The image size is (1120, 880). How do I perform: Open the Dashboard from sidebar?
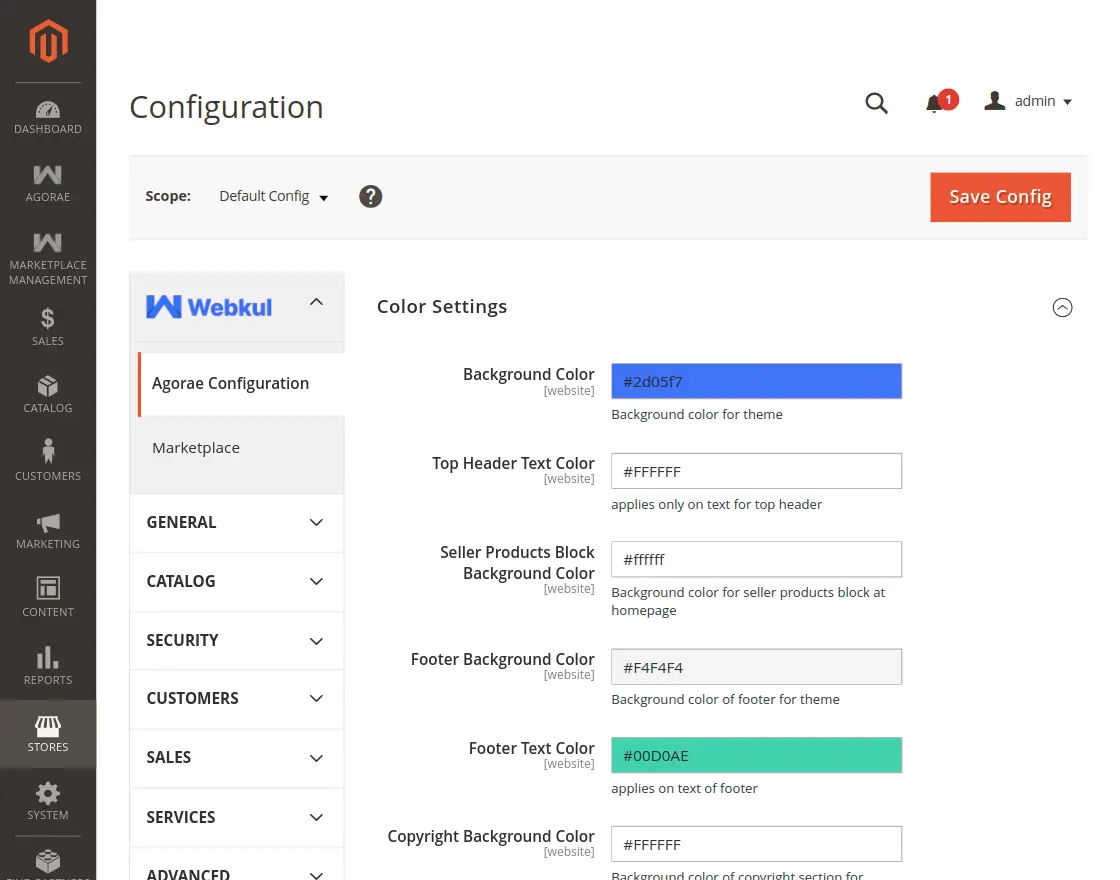point(48,117)
